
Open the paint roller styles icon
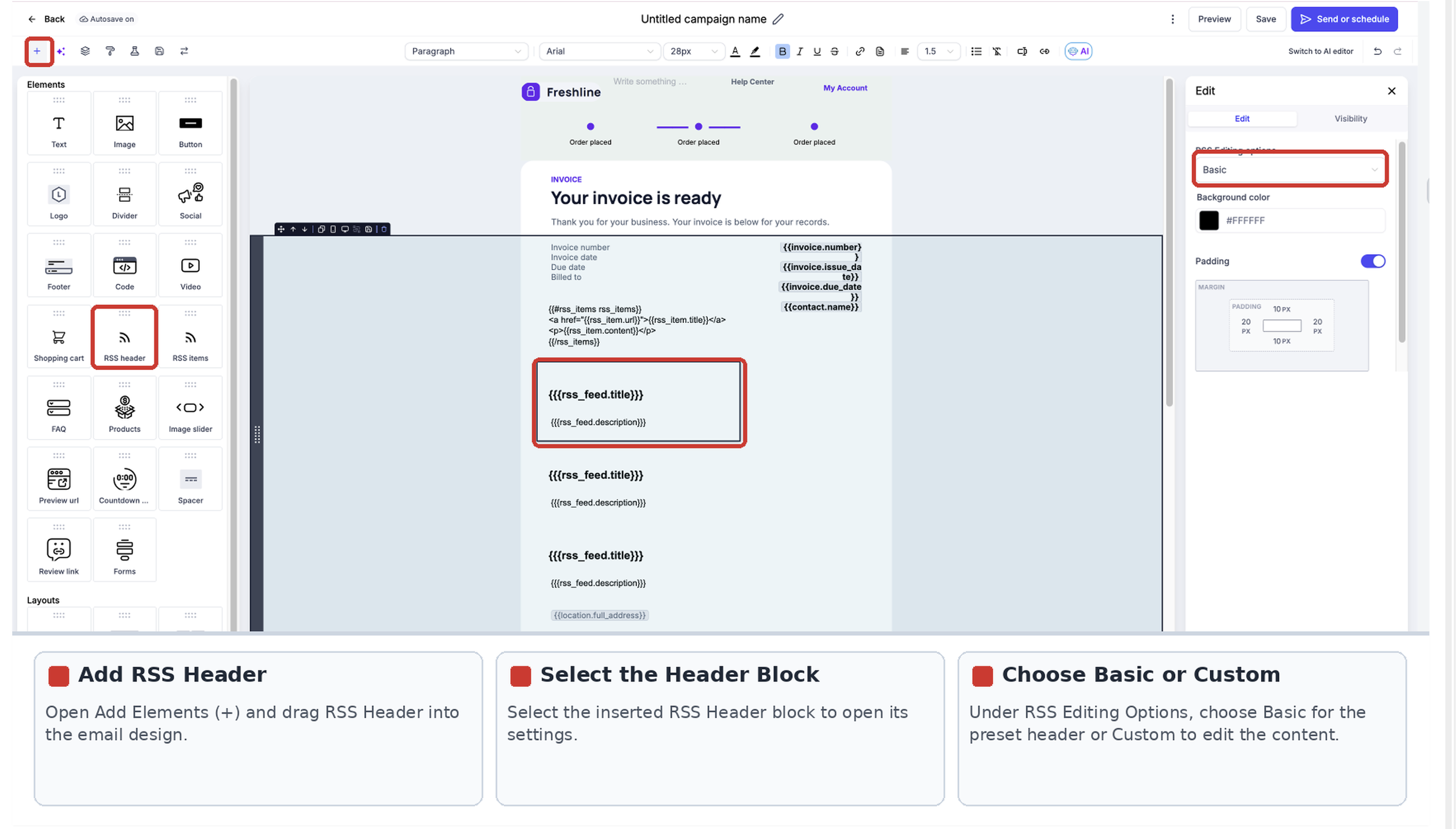pos(110,51)
